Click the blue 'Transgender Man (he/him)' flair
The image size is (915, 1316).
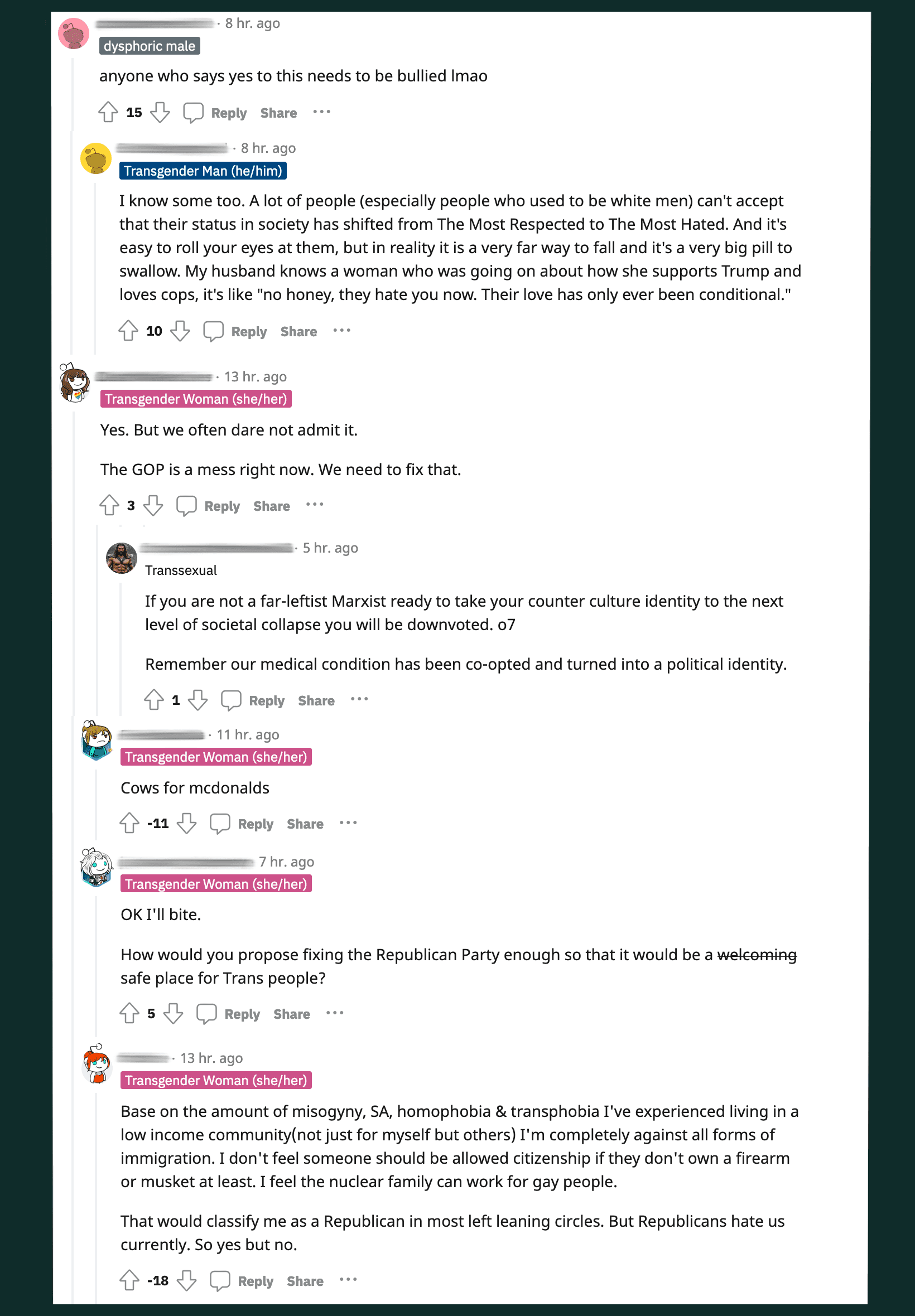203,171
